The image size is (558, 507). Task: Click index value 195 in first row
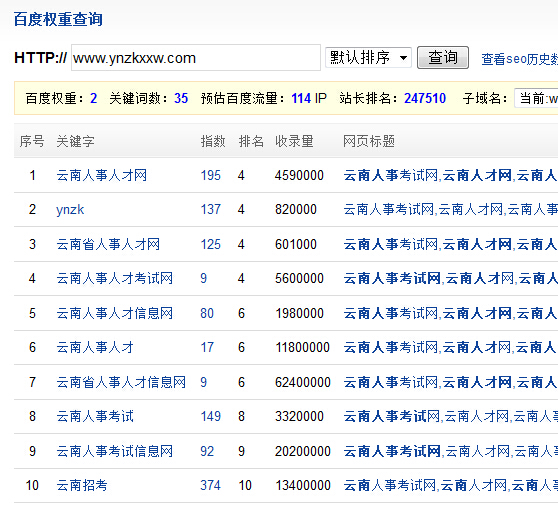point(211,175)
